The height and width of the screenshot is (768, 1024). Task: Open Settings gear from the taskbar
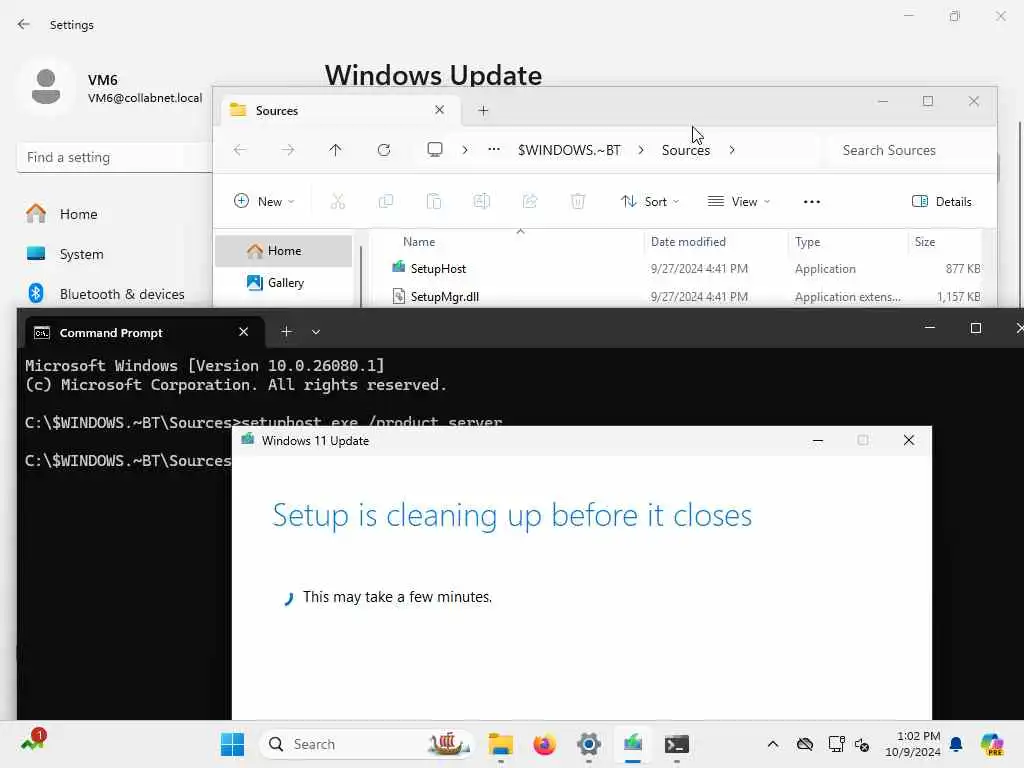pos(588,744)
